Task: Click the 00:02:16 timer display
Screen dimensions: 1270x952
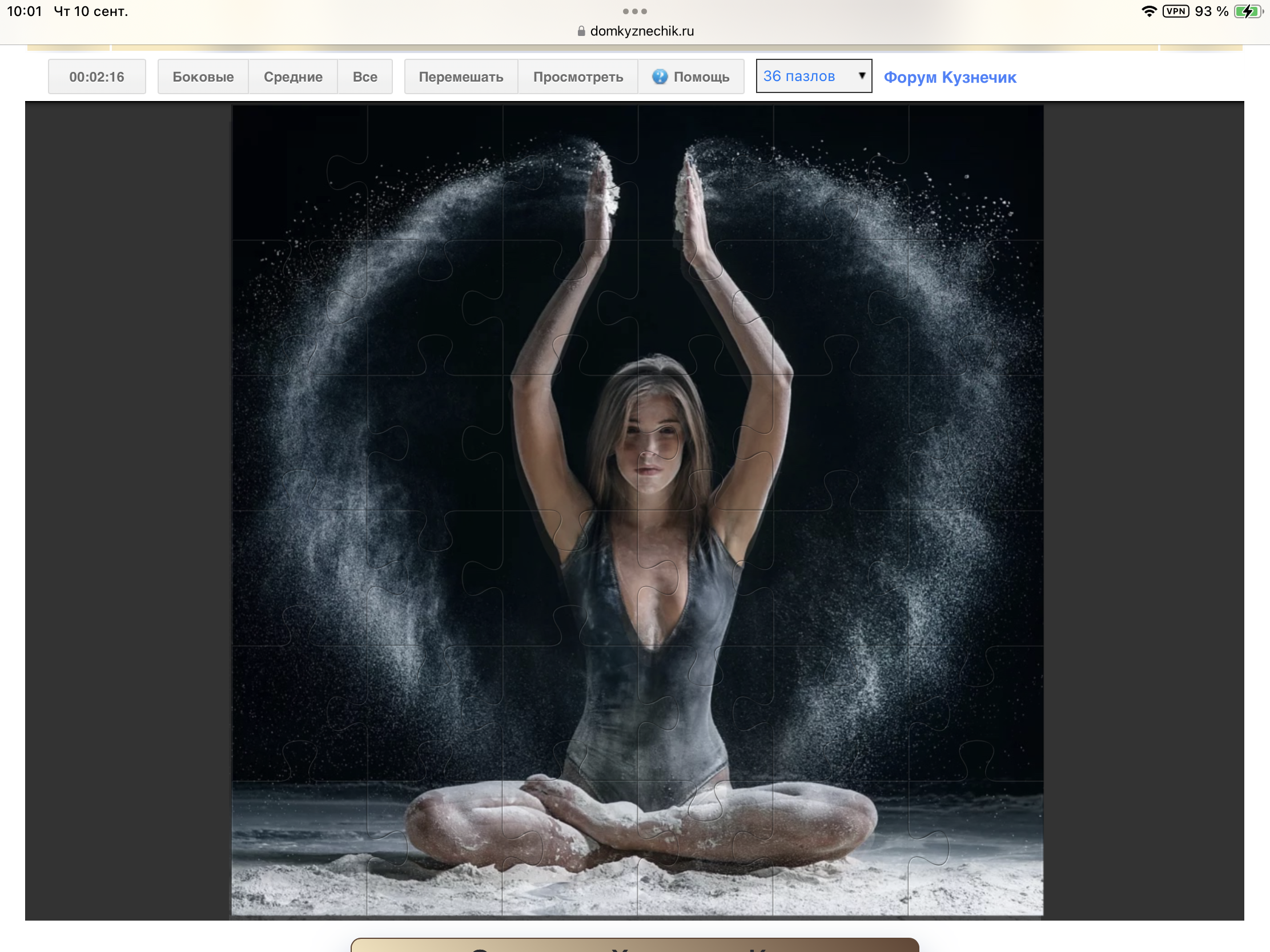Action: pyautogui.click(x=97, y=76)
